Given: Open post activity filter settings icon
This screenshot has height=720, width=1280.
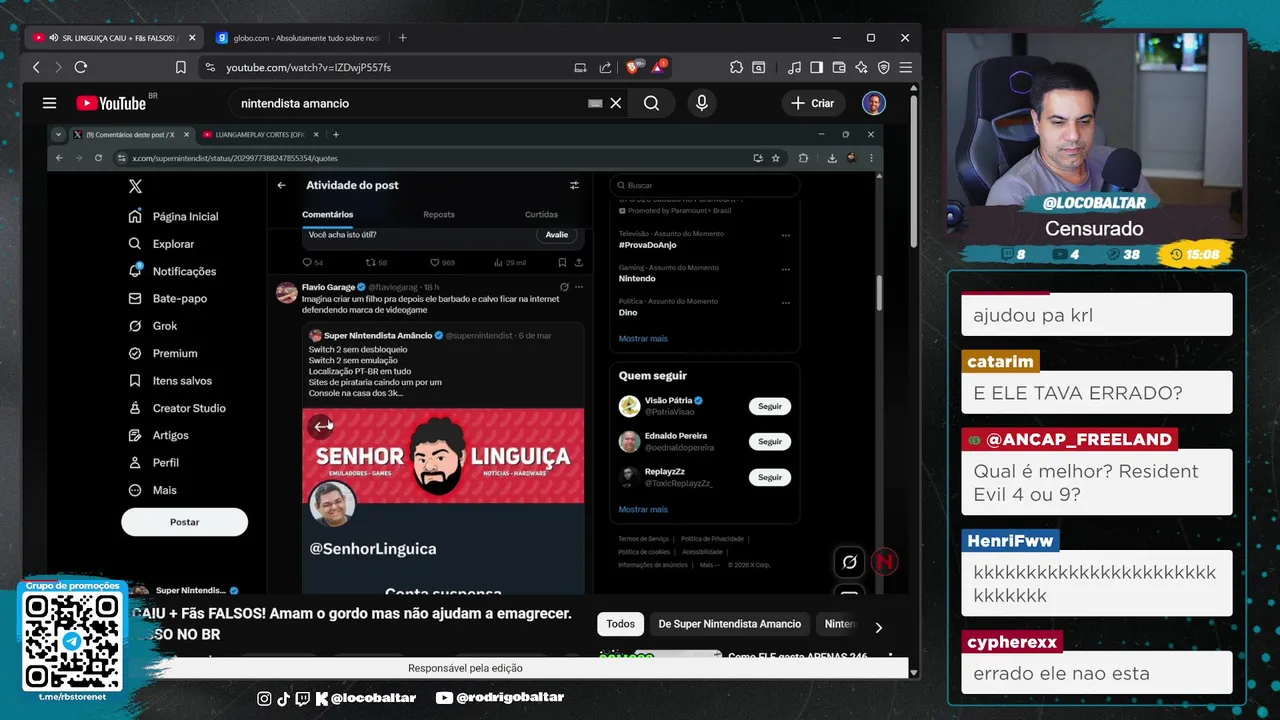Looking at the screenshot, I should (x=574, y=185).
